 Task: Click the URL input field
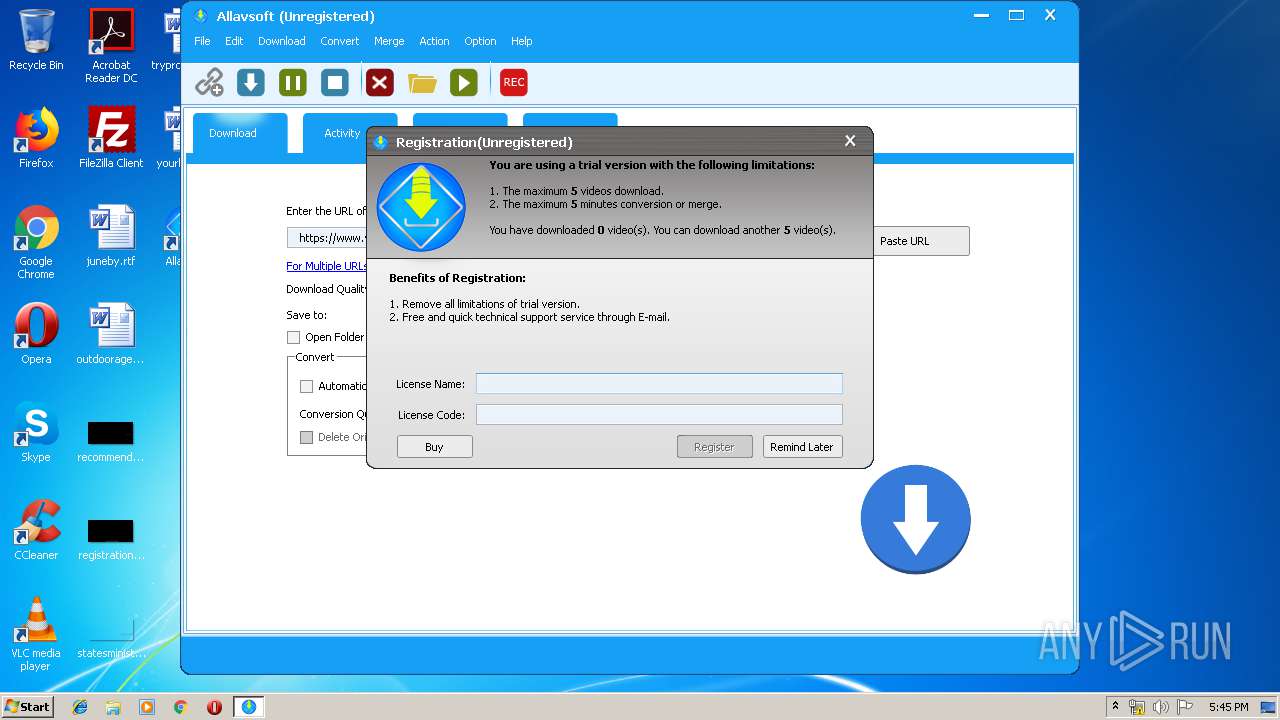[x=327, y=238]
